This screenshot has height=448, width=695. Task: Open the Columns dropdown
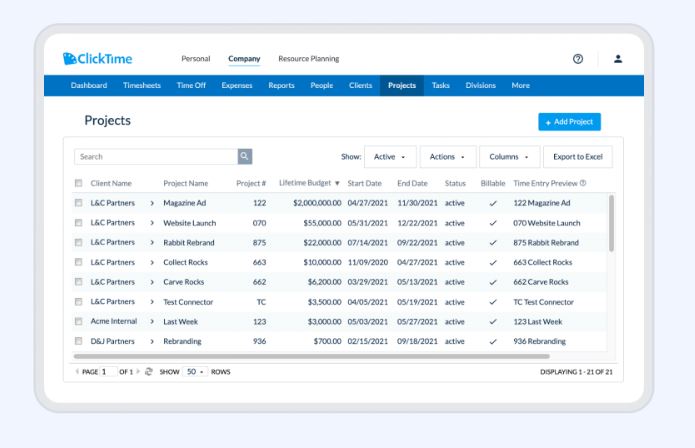tap(509, 157)
